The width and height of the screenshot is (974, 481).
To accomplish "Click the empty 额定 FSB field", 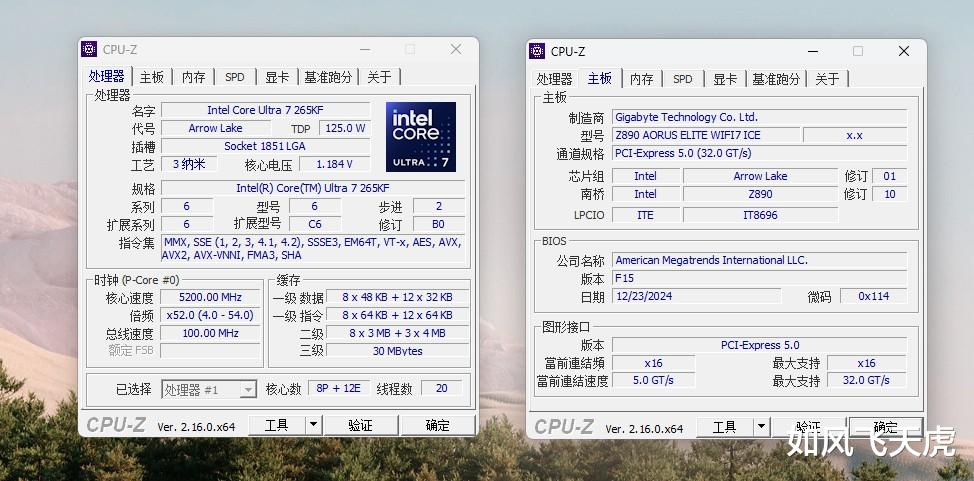I will [211, 350].
